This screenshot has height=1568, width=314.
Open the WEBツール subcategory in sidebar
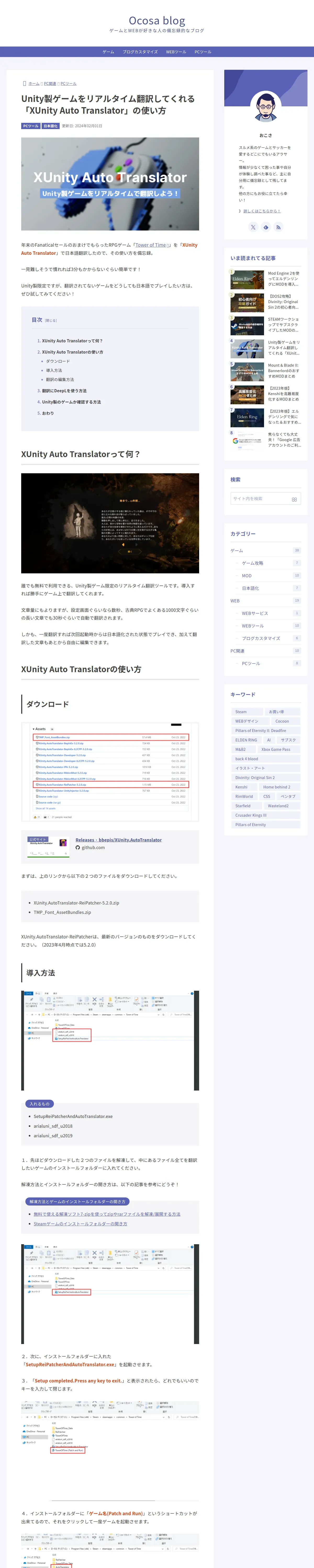tap(268, 626)
